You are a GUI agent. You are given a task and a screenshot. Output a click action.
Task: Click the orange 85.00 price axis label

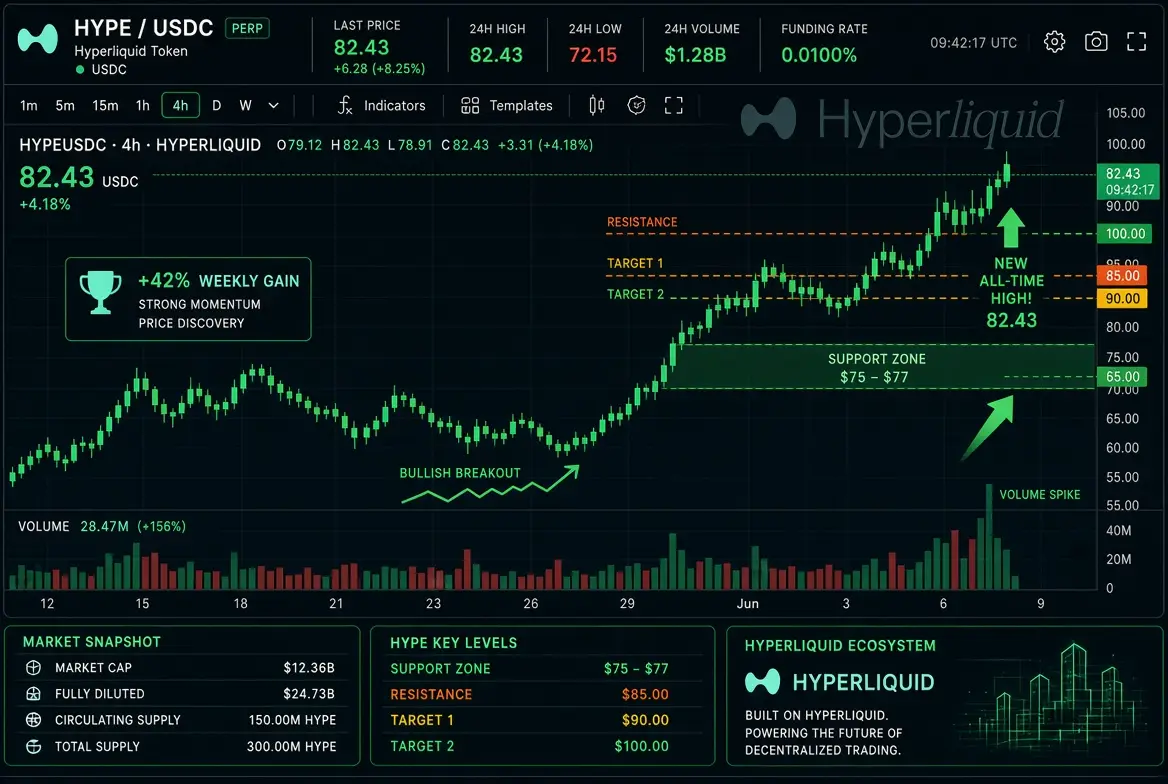1122,275
